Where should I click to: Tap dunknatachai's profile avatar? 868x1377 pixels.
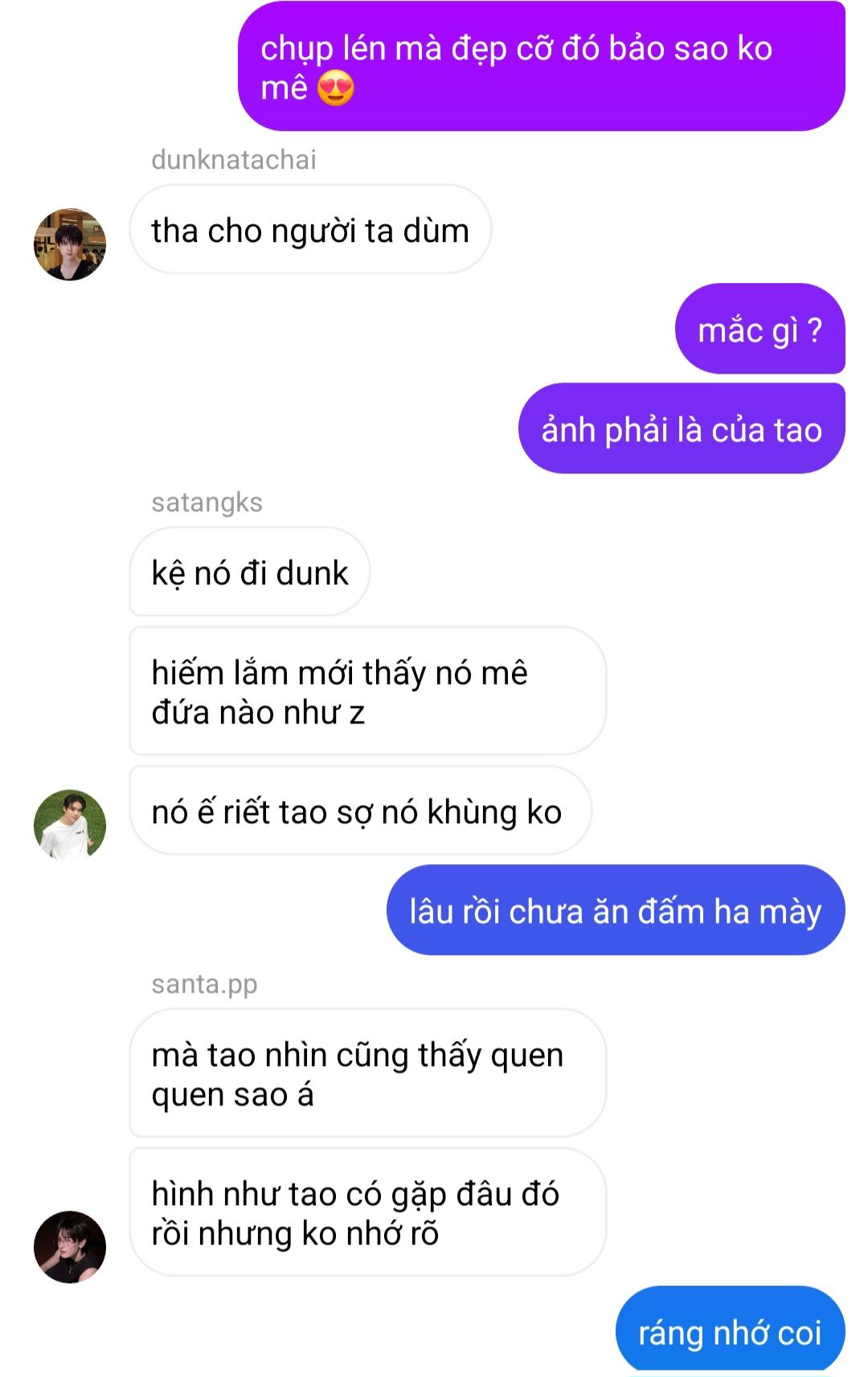tap(70, 244)
